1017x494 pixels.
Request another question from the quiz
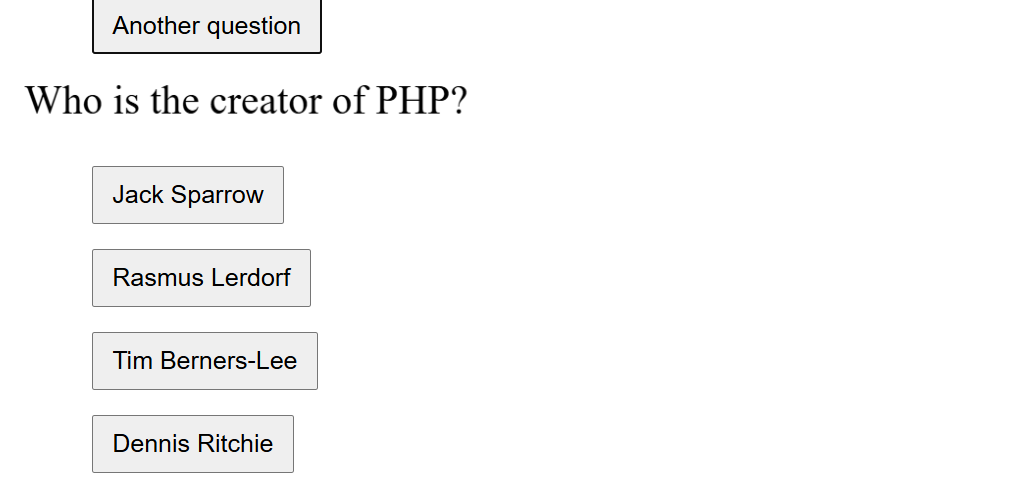click(207, 26)
